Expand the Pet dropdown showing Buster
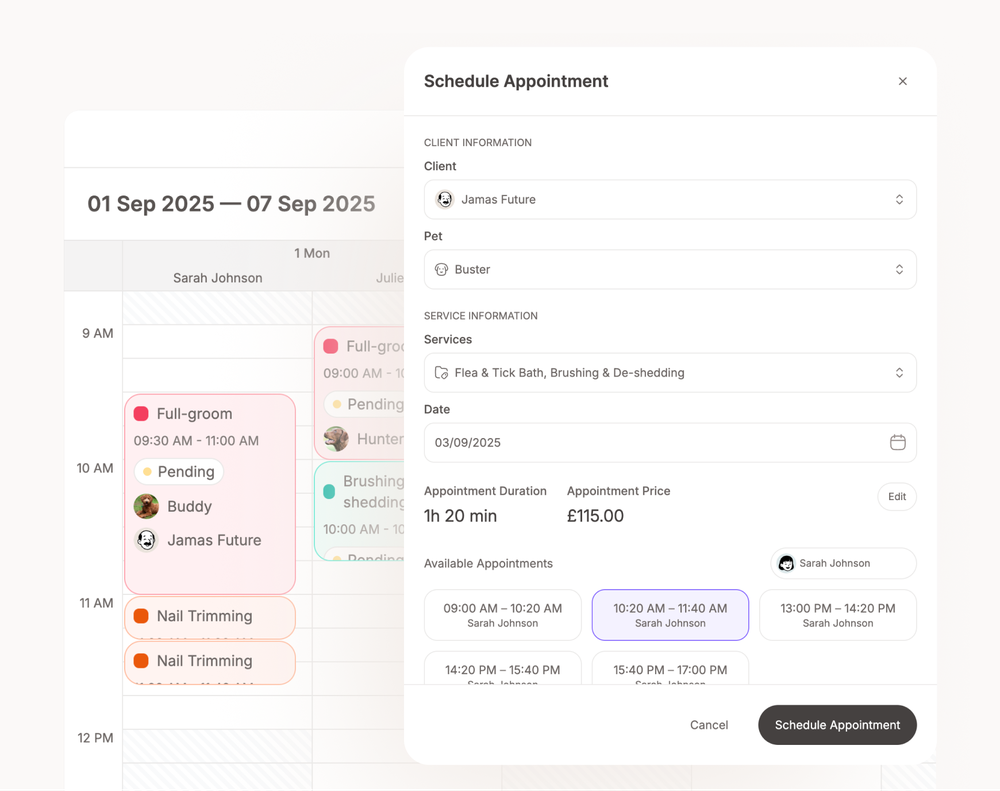This screenshot has height=791, width=1000. pyautogui.click(x=670, y=269)
